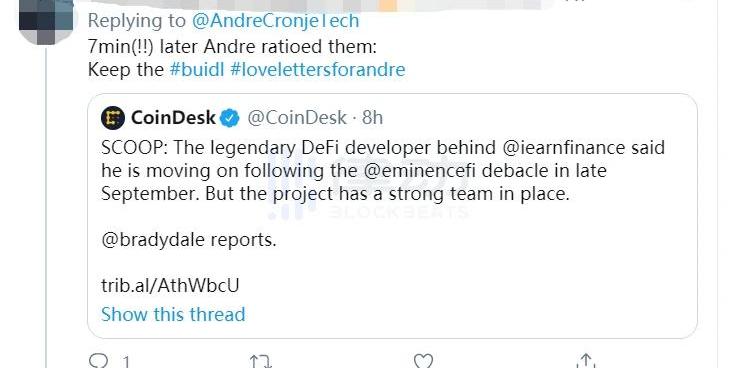This screenshot has width=736, height=368.
Task: Open the @eminencefi mention
Action: coord(420,171)
